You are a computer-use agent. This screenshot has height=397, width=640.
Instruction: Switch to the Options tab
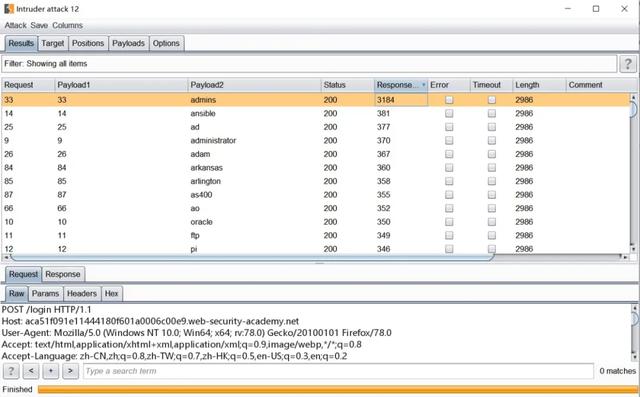tap(166, 43)
